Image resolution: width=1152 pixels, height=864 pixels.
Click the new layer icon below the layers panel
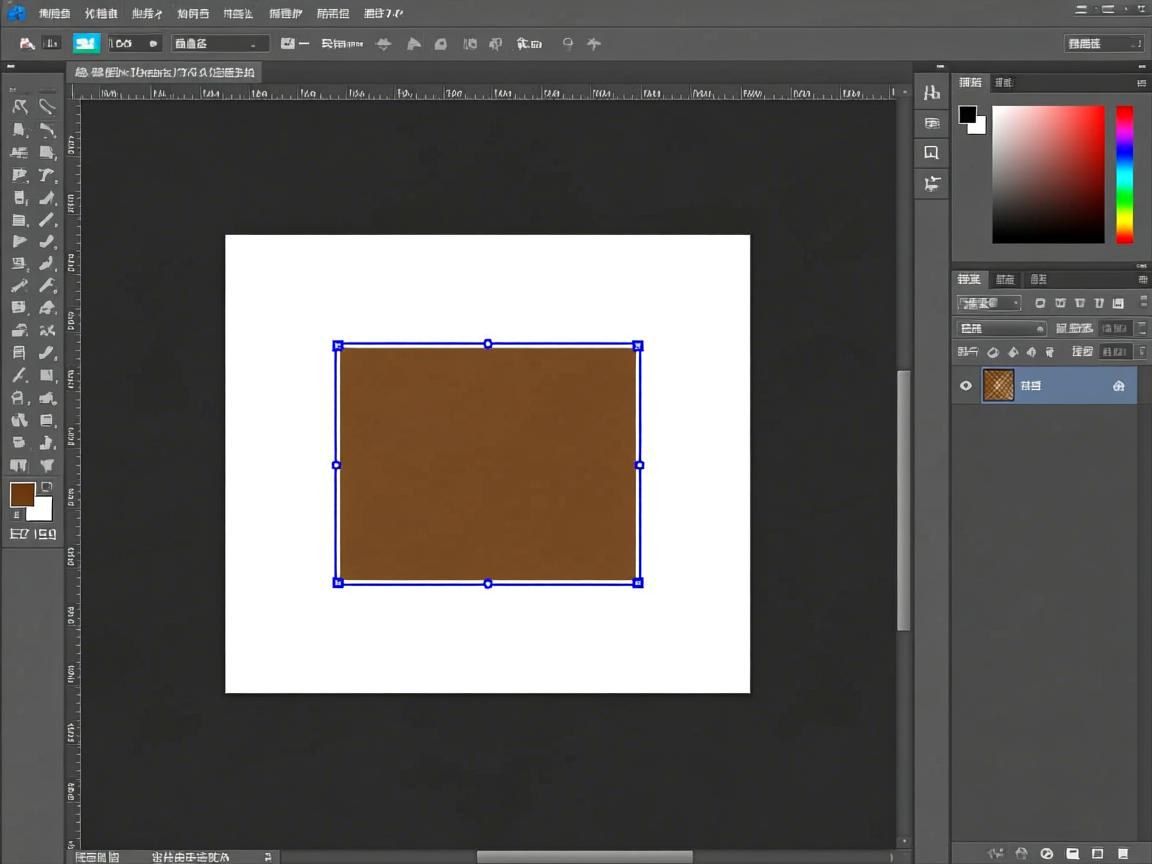click(1097, 853)
